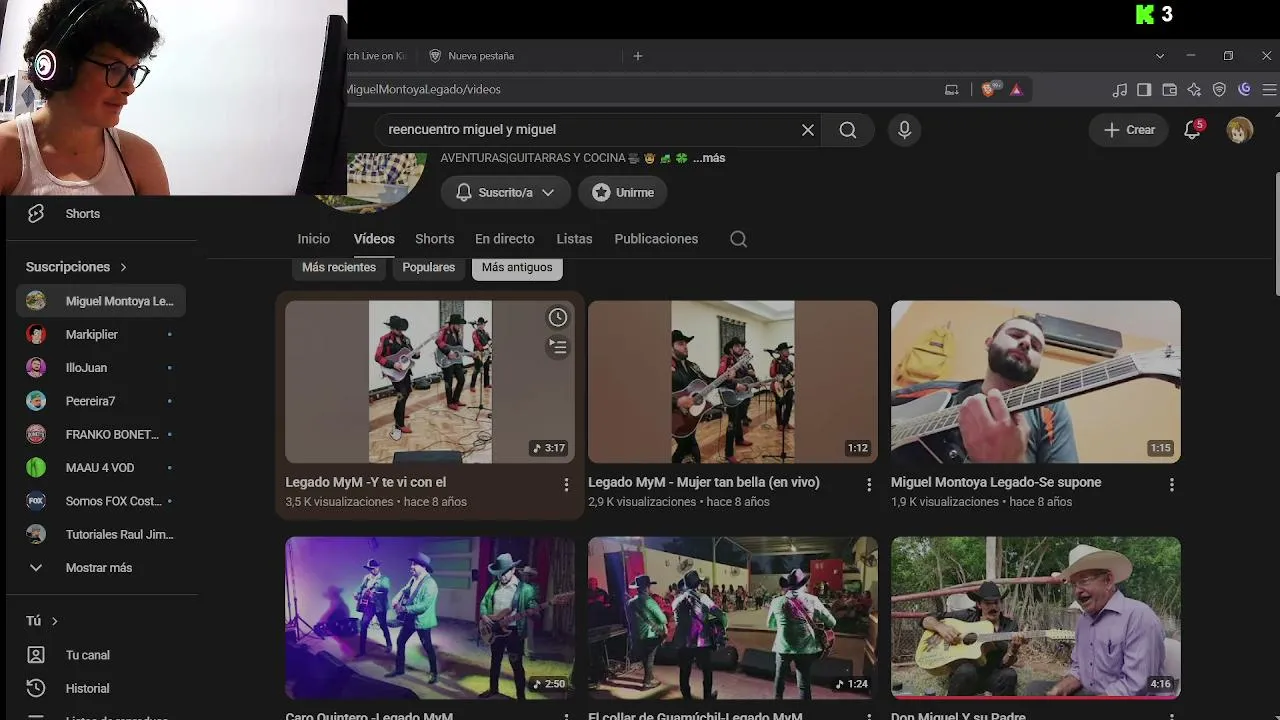The height and width of the screenshot is (720, 1280).
Task: Switch to En directo tab
Action: coord(505,239)
